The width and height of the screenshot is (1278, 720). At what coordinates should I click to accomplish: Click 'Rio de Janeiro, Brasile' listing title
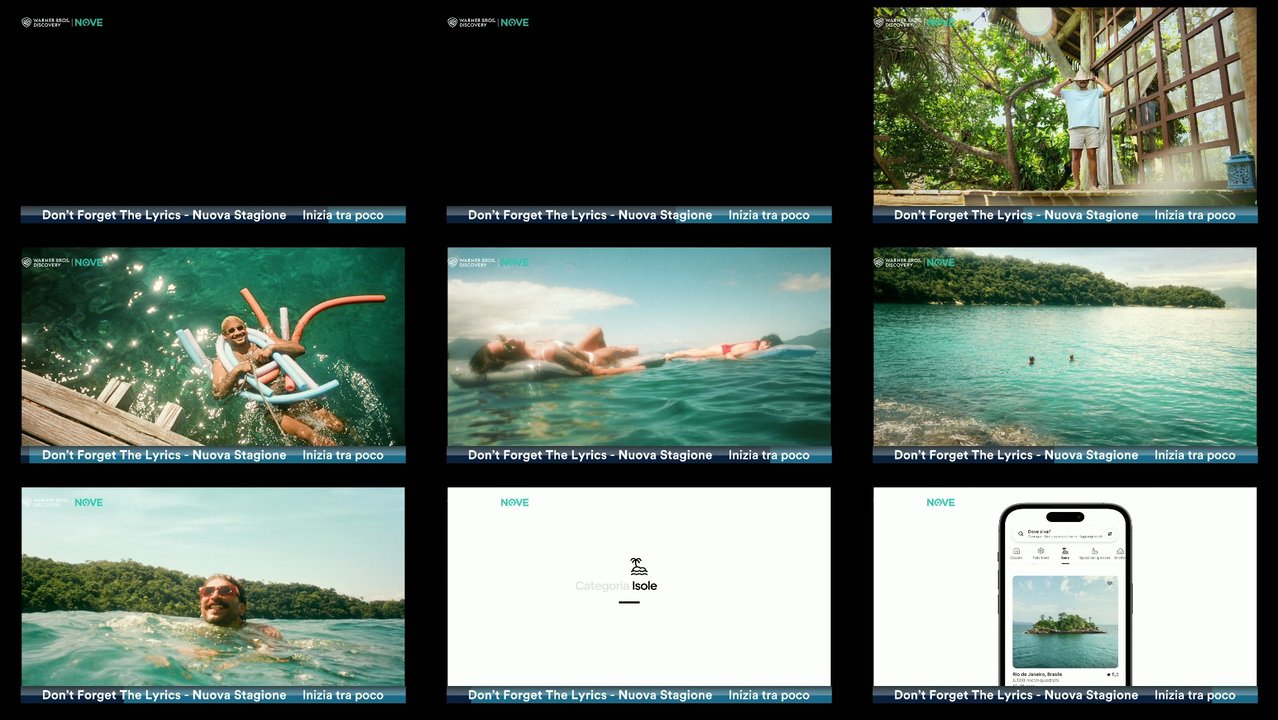(1037, 674)
